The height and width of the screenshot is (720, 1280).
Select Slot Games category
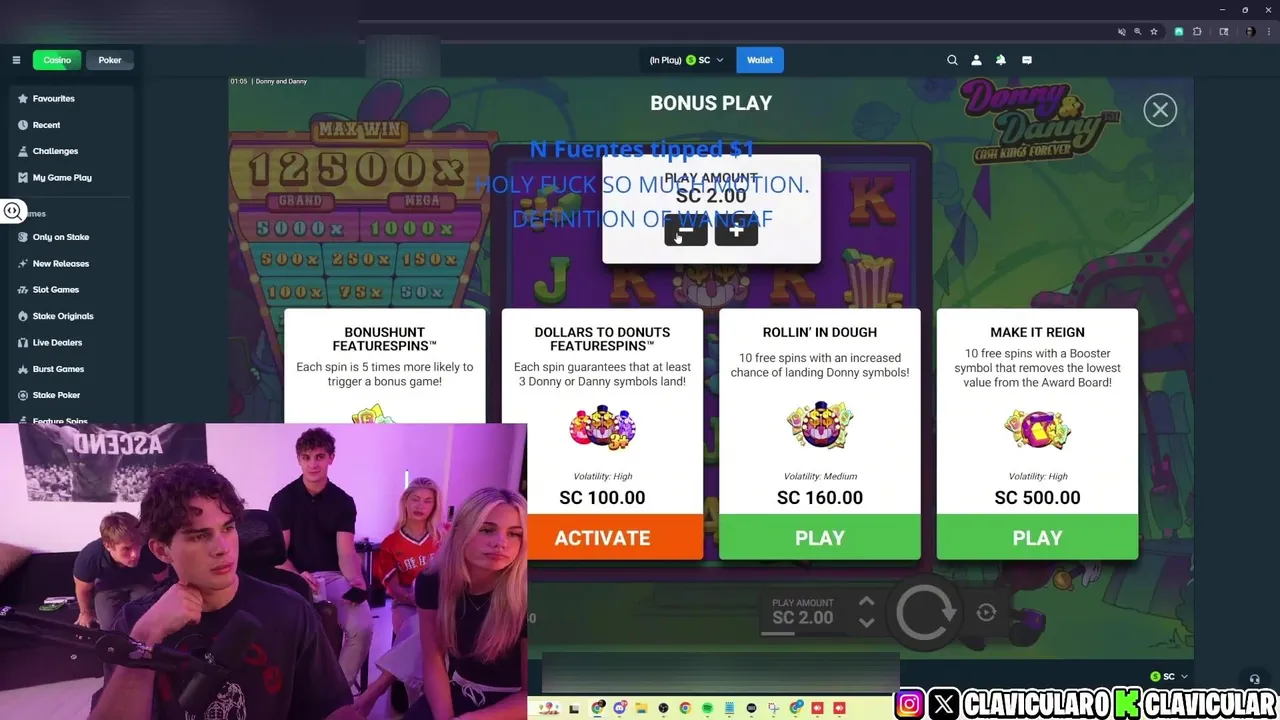click(x=71, y=290)
